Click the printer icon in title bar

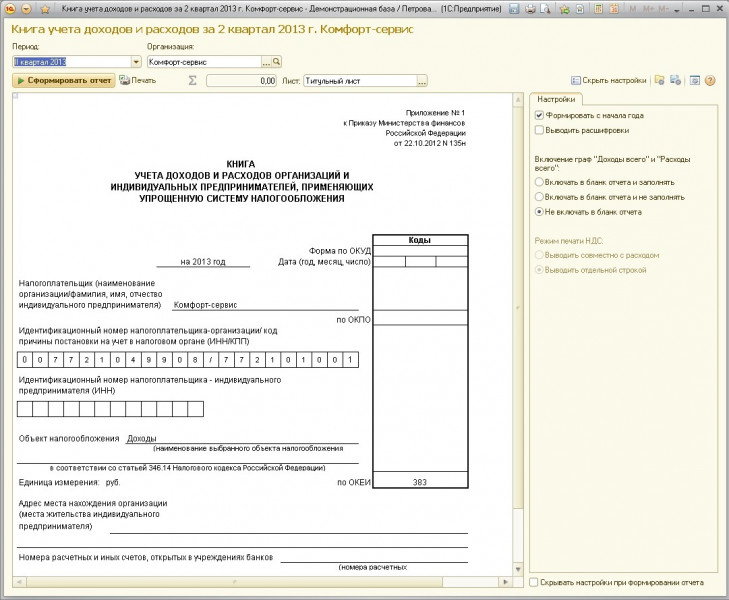530,9
